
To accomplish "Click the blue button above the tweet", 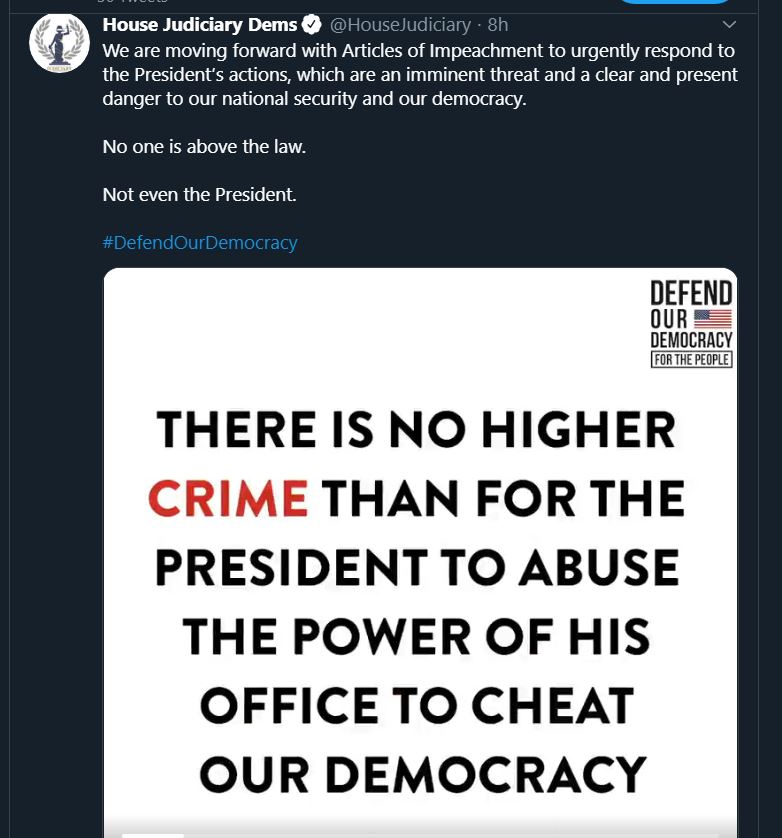I will click(673, 2).
